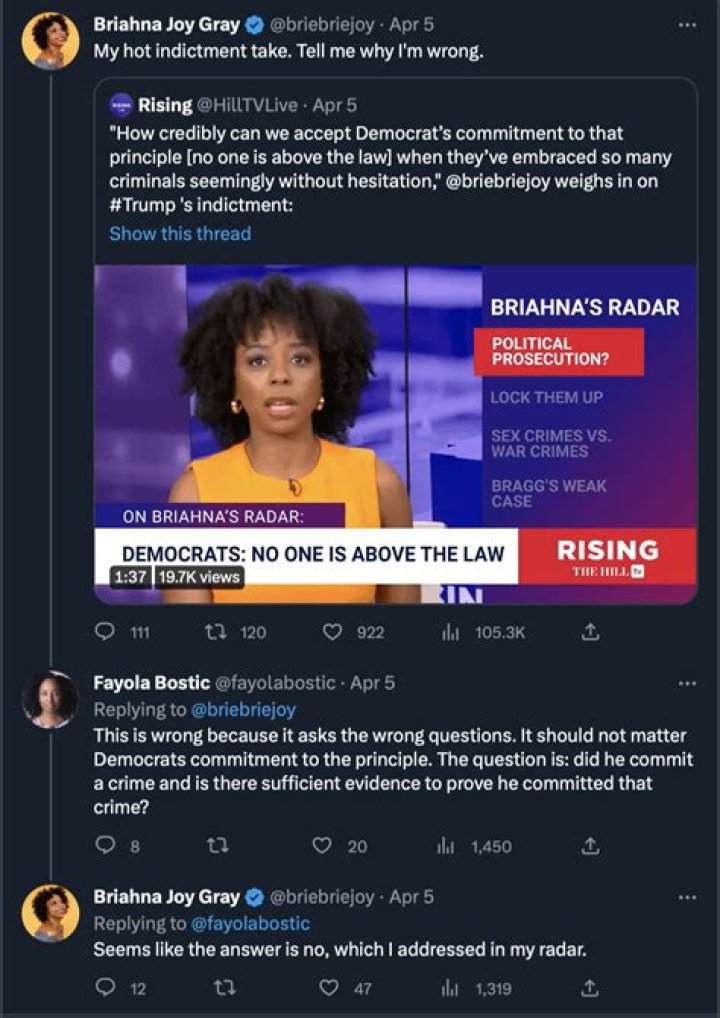Retweet Fayola Bostic's reply
Image resolution: width=720 pixels, height=1018 pixels.
coord(213,846)
